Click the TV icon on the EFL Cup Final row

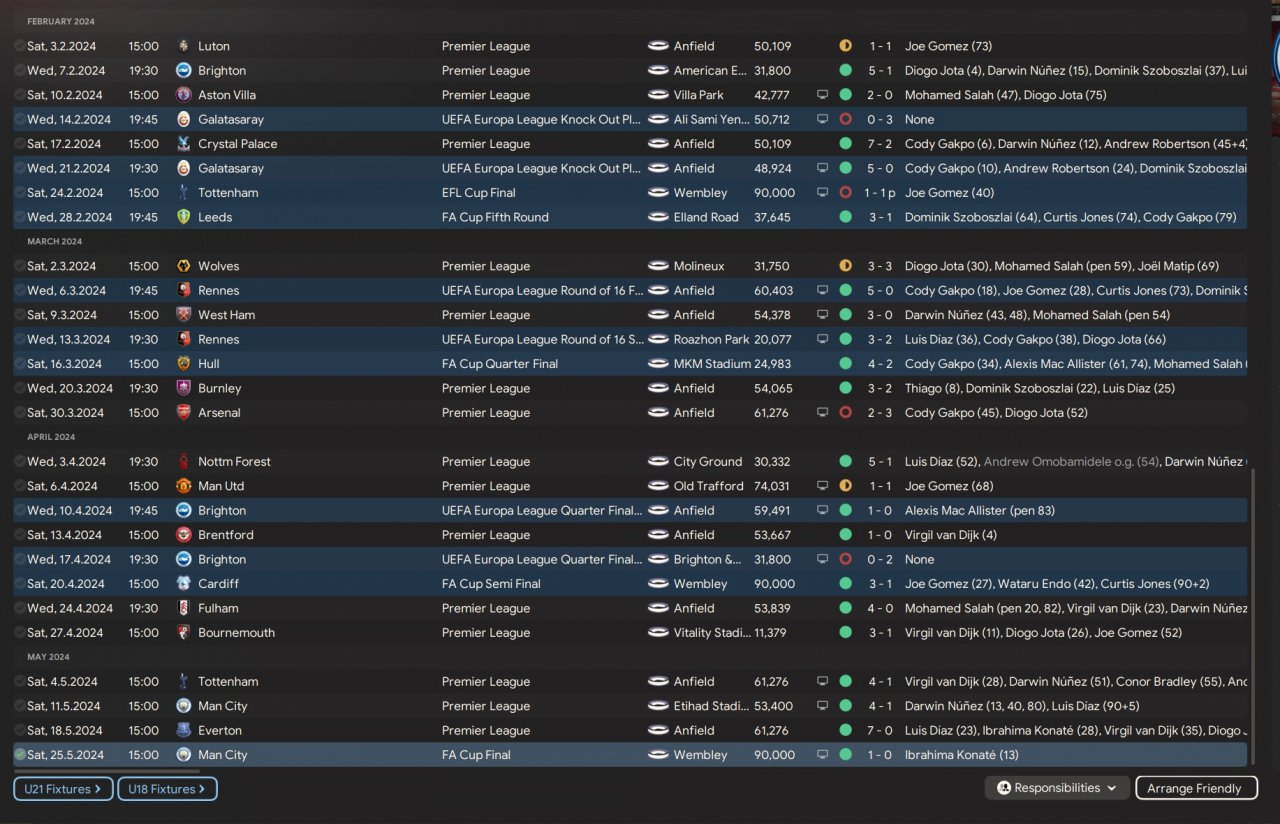(823, 193)
